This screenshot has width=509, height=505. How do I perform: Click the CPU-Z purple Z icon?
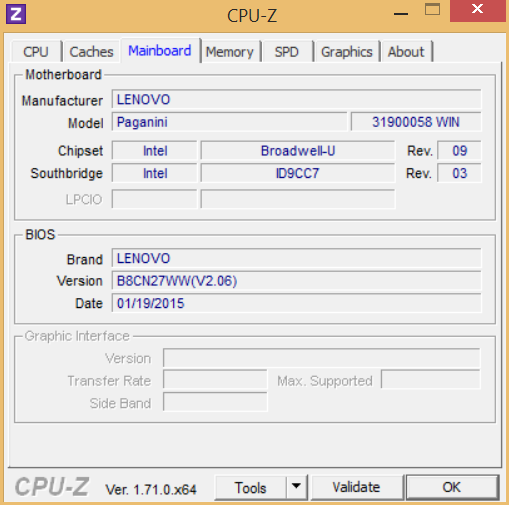(16, 14)
